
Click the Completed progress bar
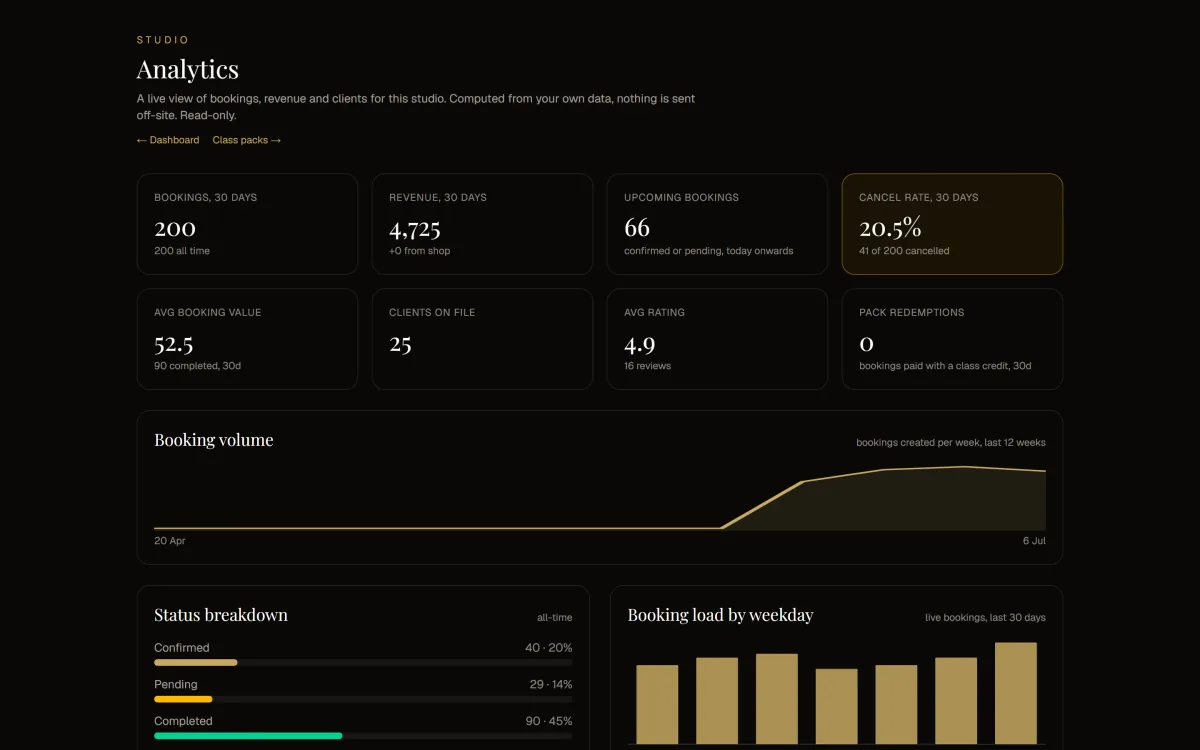click(x=363, y=735)
